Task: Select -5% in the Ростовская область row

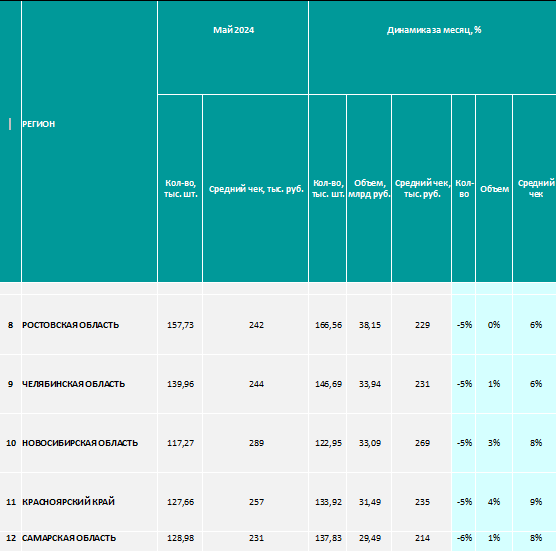Action: [x=464, y=324]
